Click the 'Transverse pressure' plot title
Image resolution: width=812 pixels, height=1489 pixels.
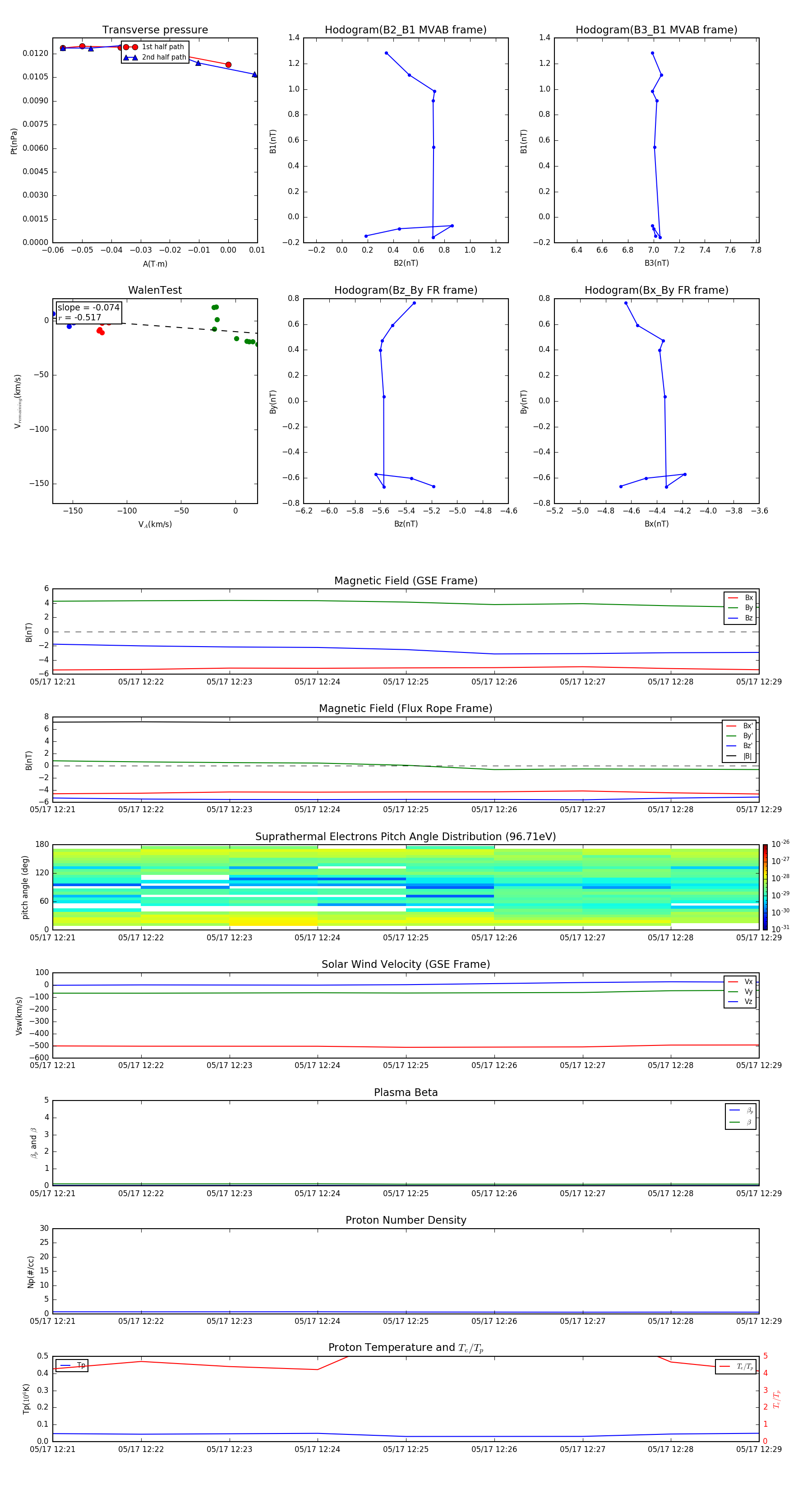[x=155, y=30]
